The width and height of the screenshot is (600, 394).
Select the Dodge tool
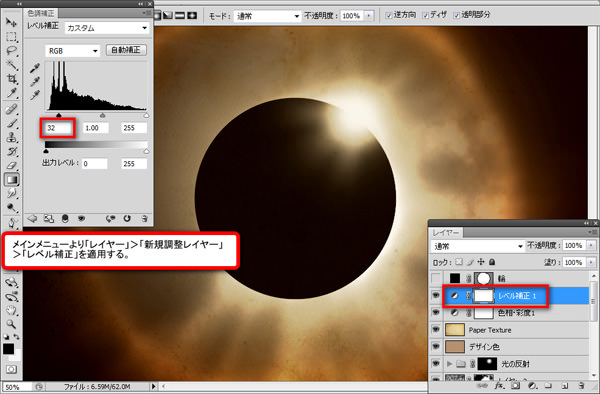11,208
